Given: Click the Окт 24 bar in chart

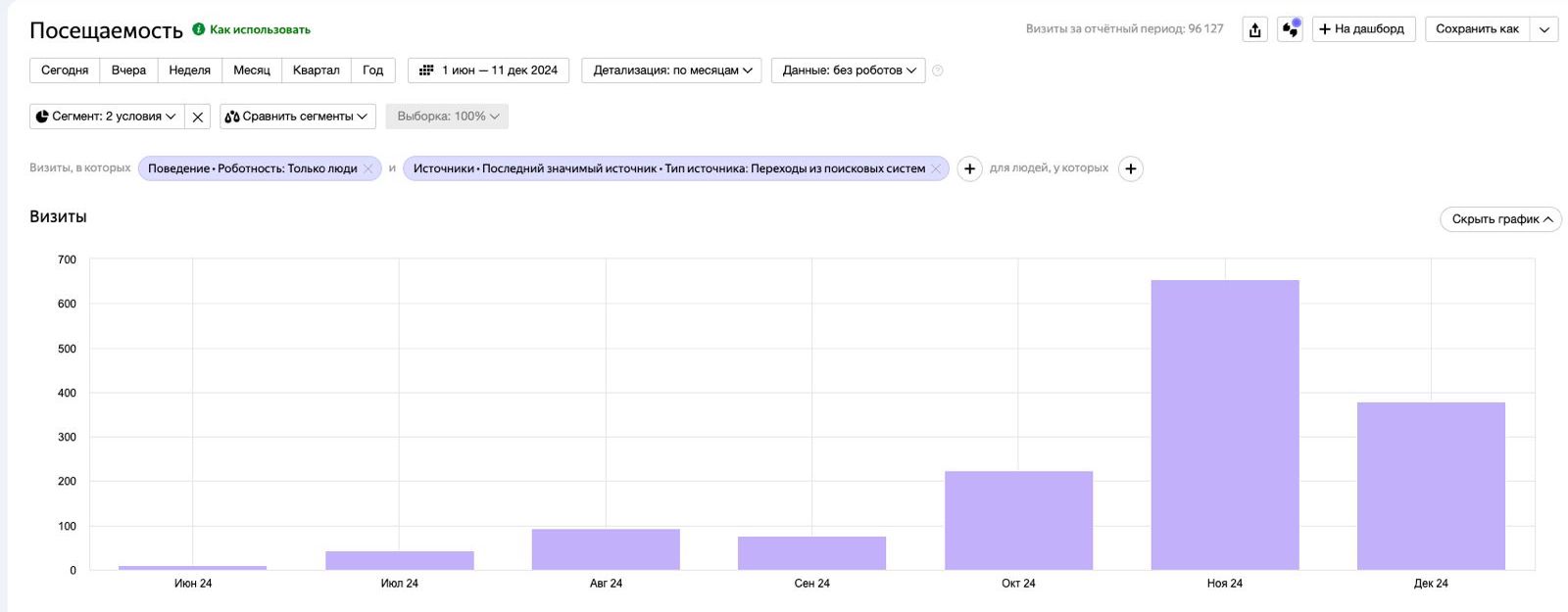Looking at the screenshot, I should 1018,521.
